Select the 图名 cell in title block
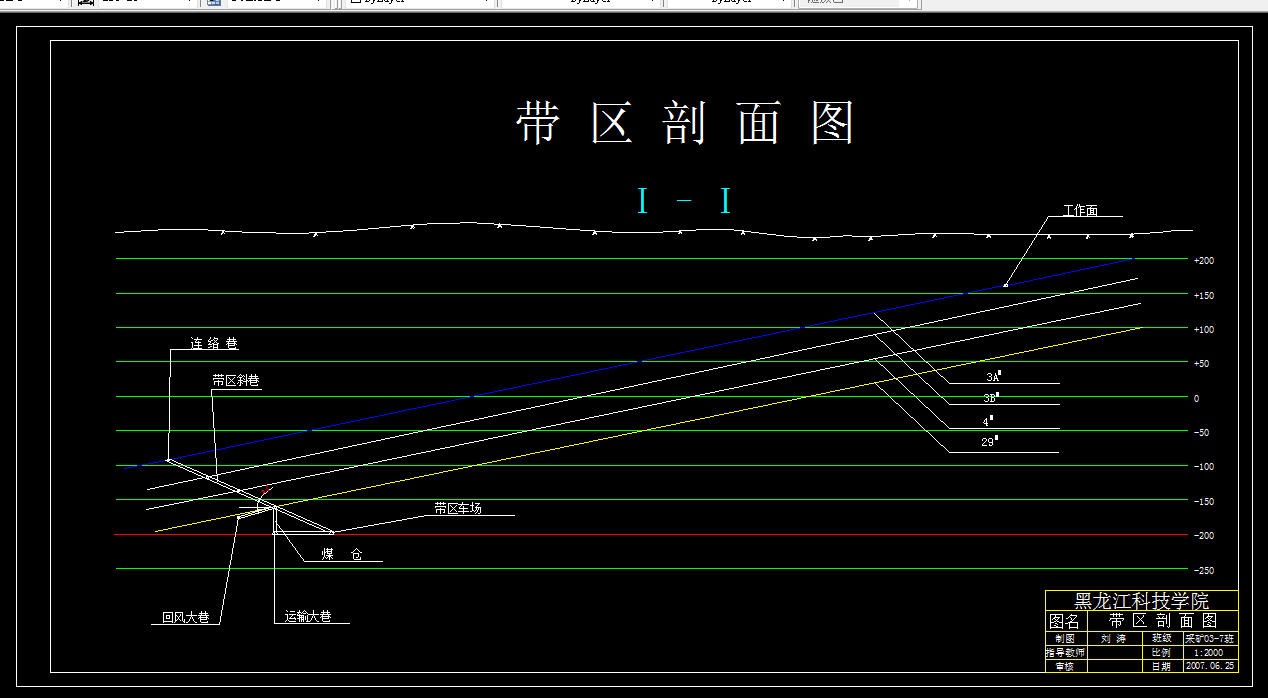Viewport: 1268px width, 698px height. tap(1064, 621)
